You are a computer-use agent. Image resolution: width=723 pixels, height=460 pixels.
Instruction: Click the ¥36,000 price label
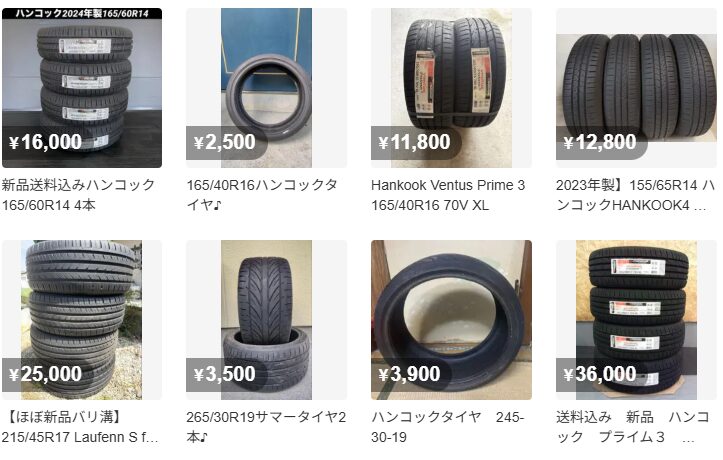tap(600, 374)
